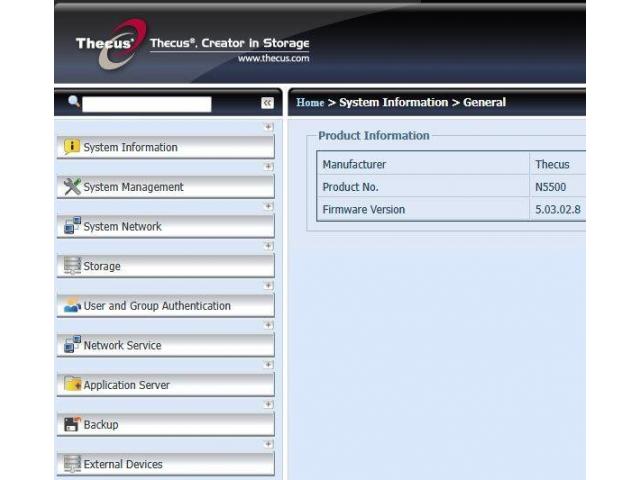Click the Backup floppy disk icon
This screenshot has height=480, width=640.
point(72,425)
